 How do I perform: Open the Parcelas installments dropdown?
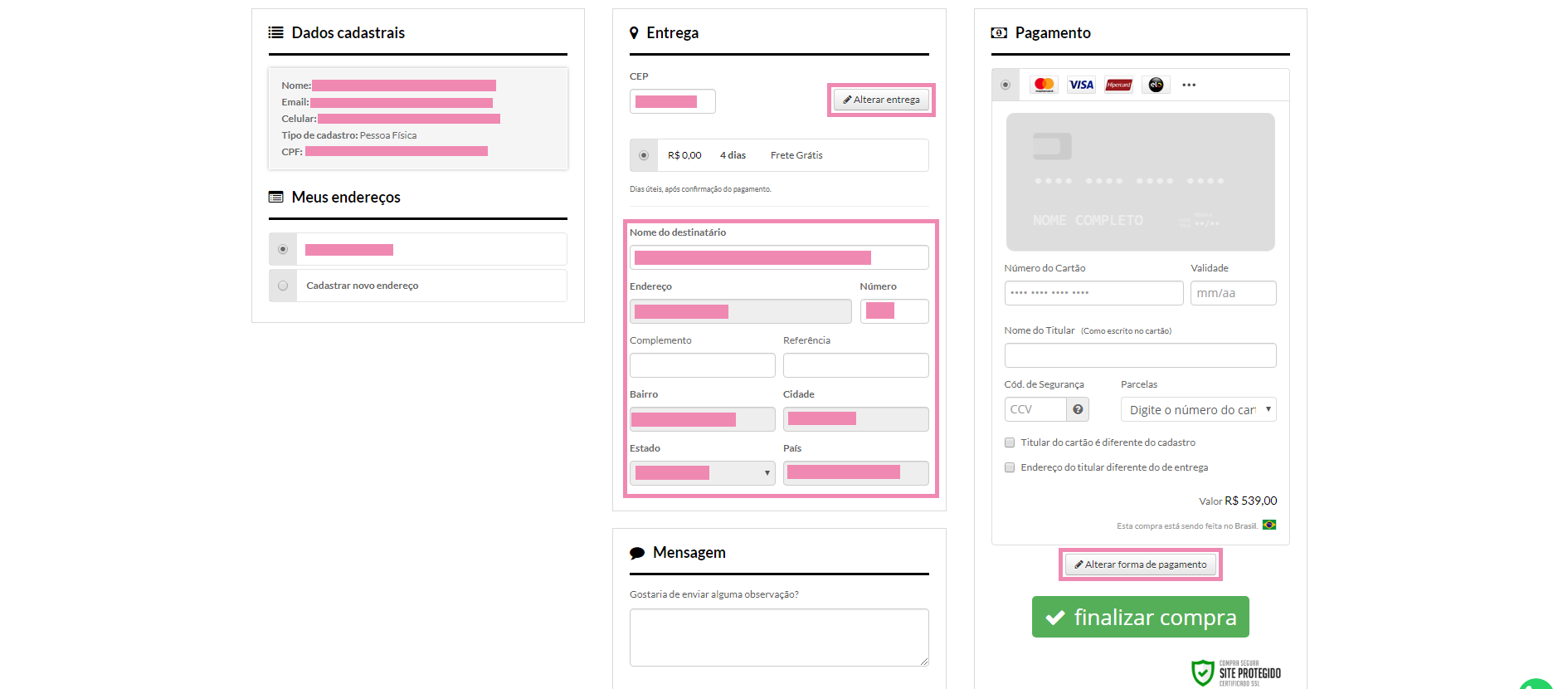coord(1198,409)
